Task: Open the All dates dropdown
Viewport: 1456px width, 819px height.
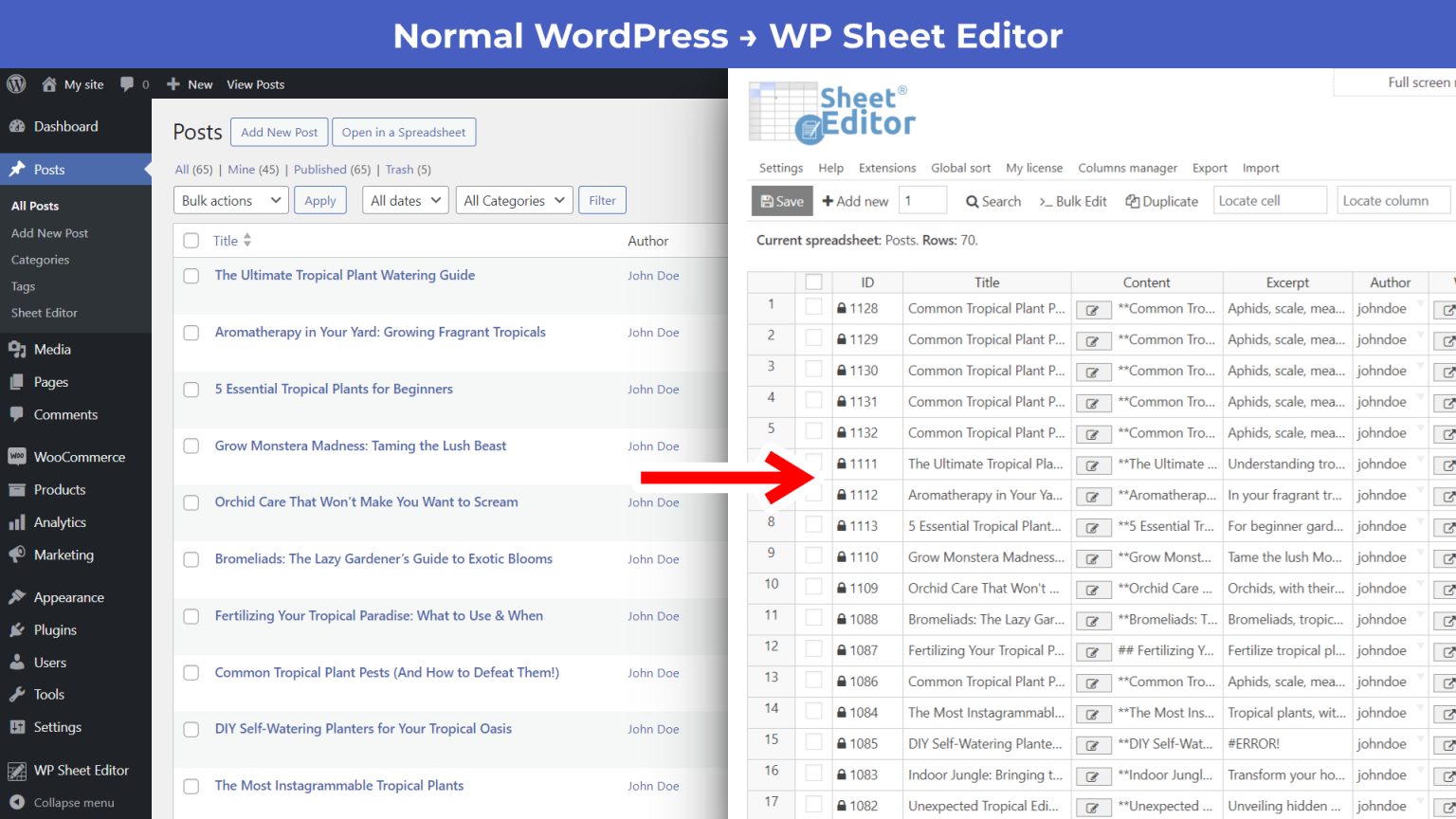Action: (x=405, y=200)
